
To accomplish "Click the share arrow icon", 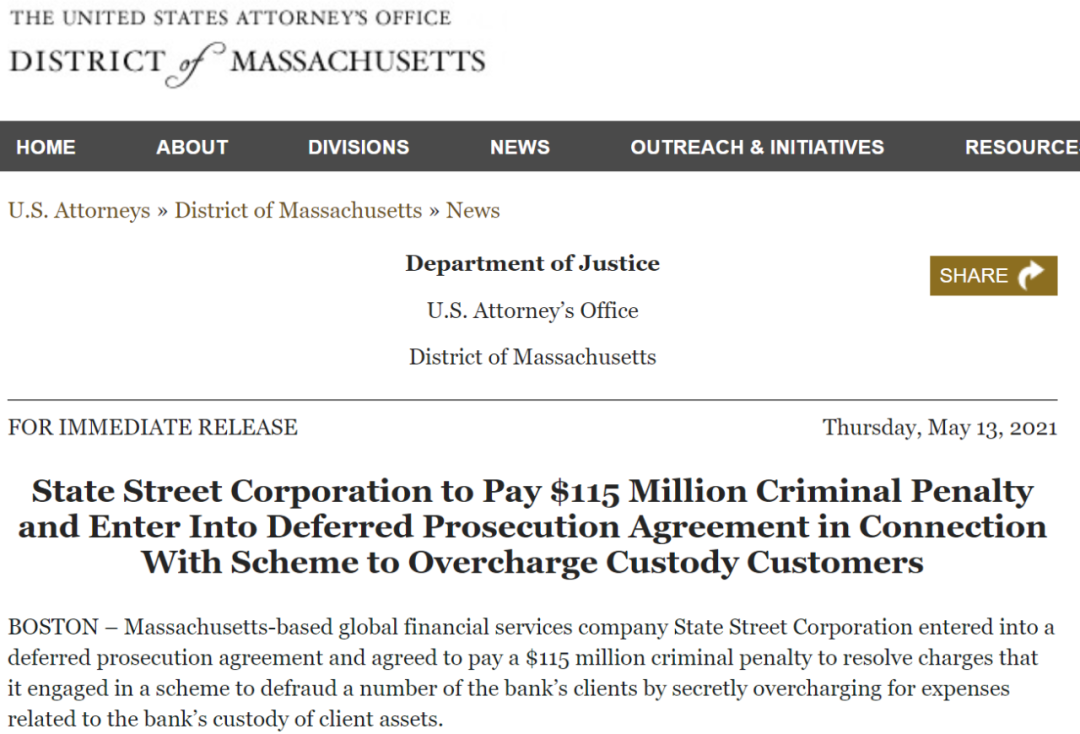I will tap(1031, 275).
